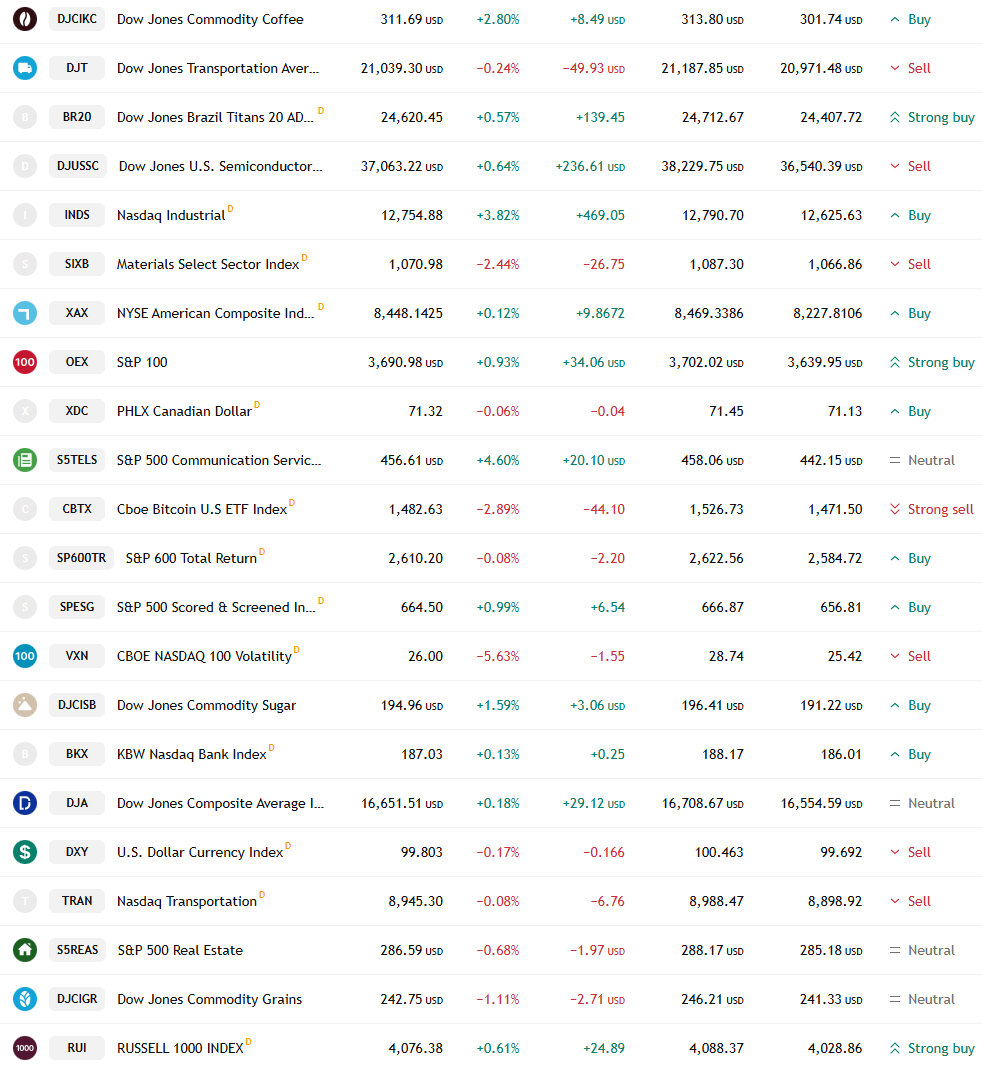This screenshot has height=1069, width=982.
Task: Click the -49.93 USD change for DJT
Action: (594, 69)
